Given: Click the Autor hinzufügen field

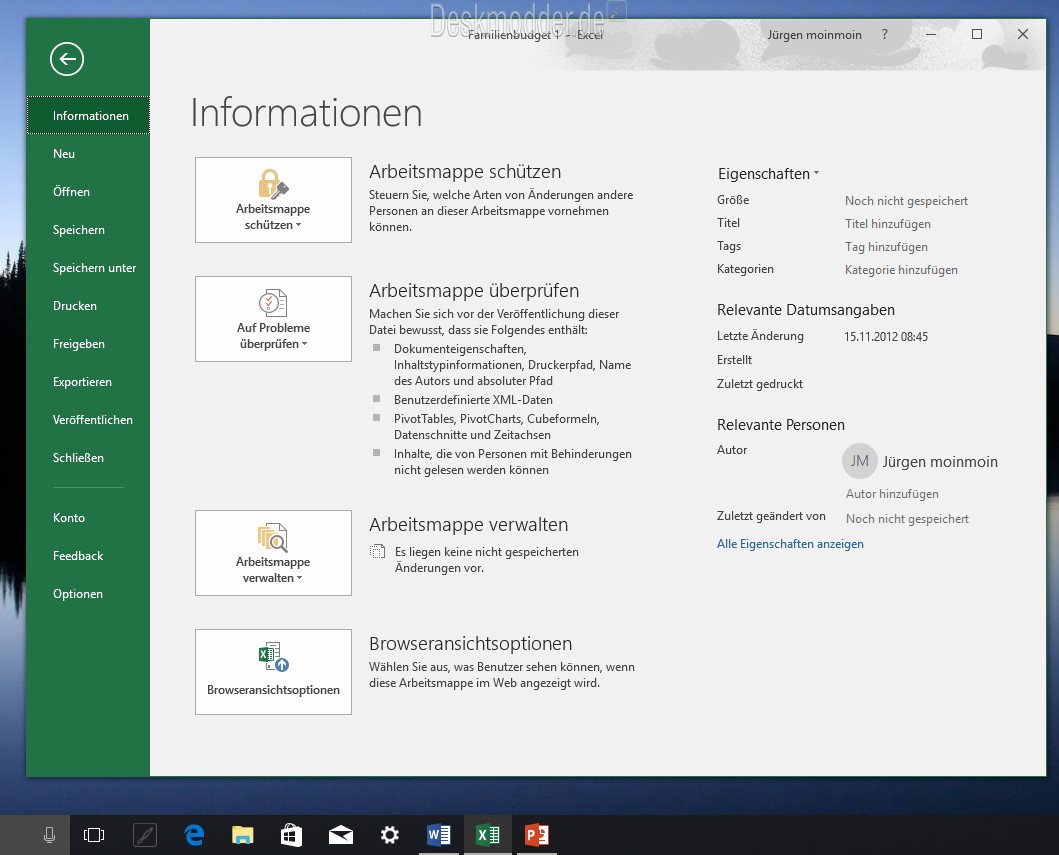Looking at the screenshot, I should [892, 494].
